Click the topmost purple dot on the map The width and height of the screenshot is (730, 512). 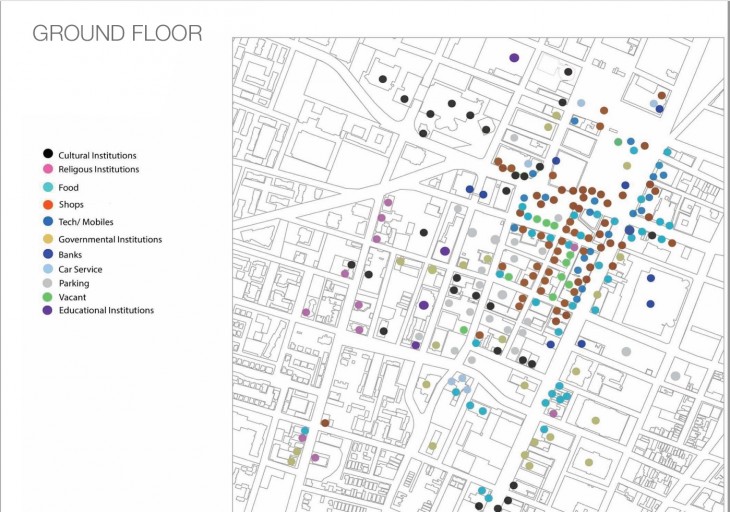(514, 58)
